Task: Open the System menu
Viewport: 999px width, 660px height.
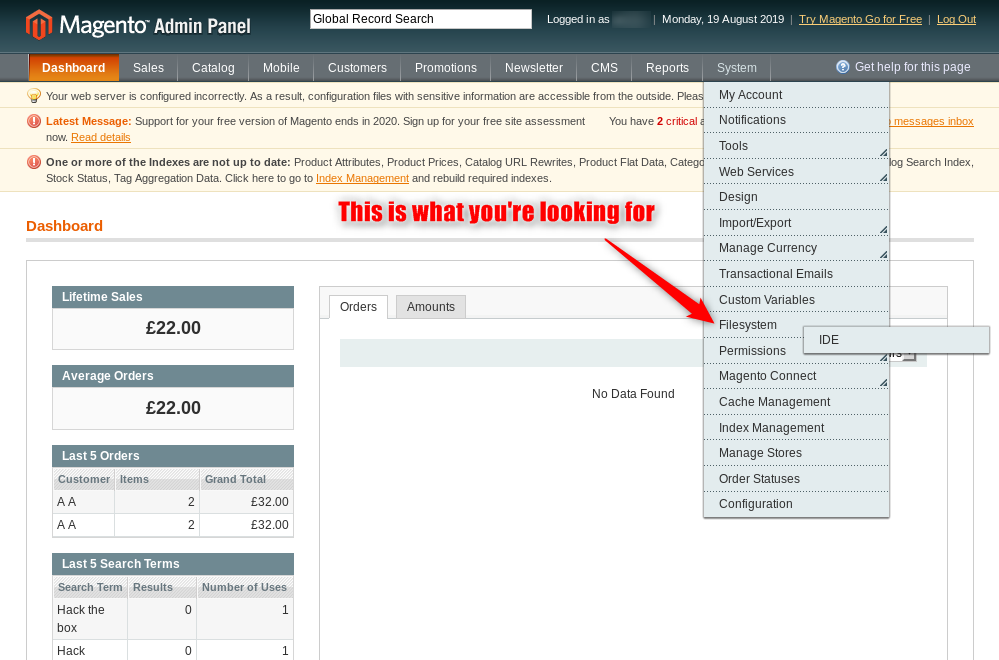Action: [x=737, y=68]
